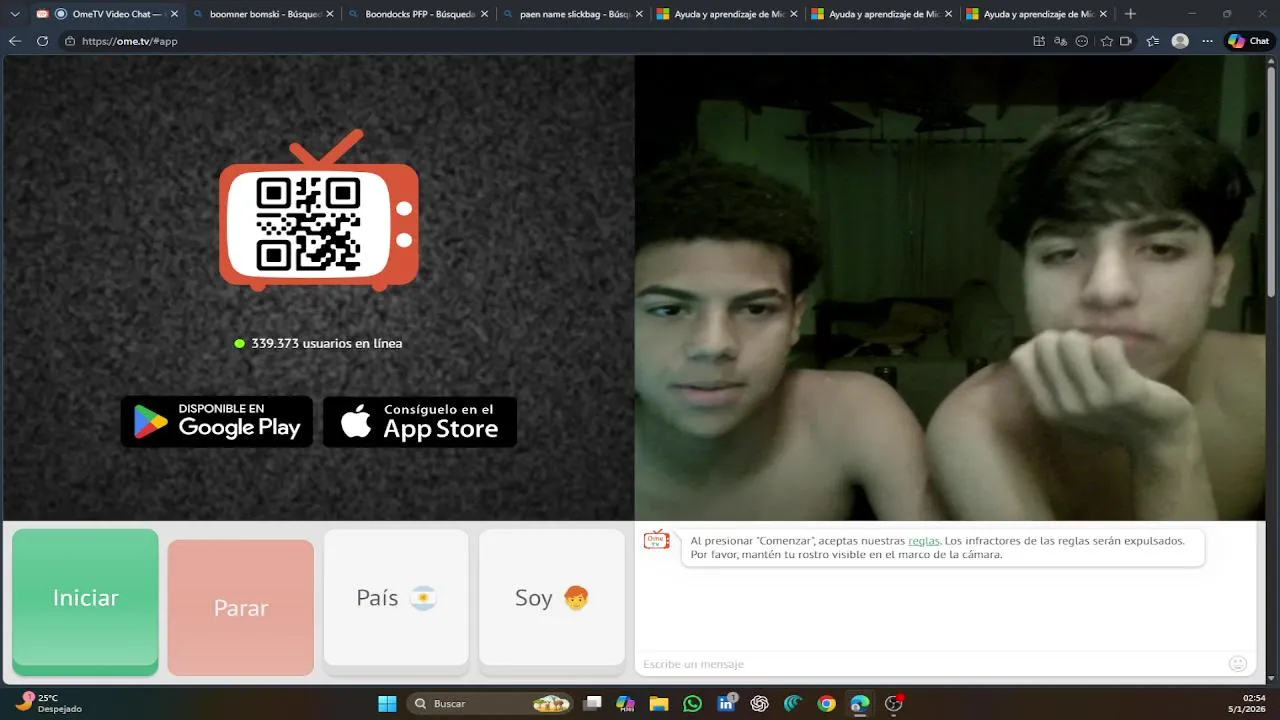Click the Escribe un mensaje field
The width and height of the screenshot is (1280, 720).
(x=930, y=664)
